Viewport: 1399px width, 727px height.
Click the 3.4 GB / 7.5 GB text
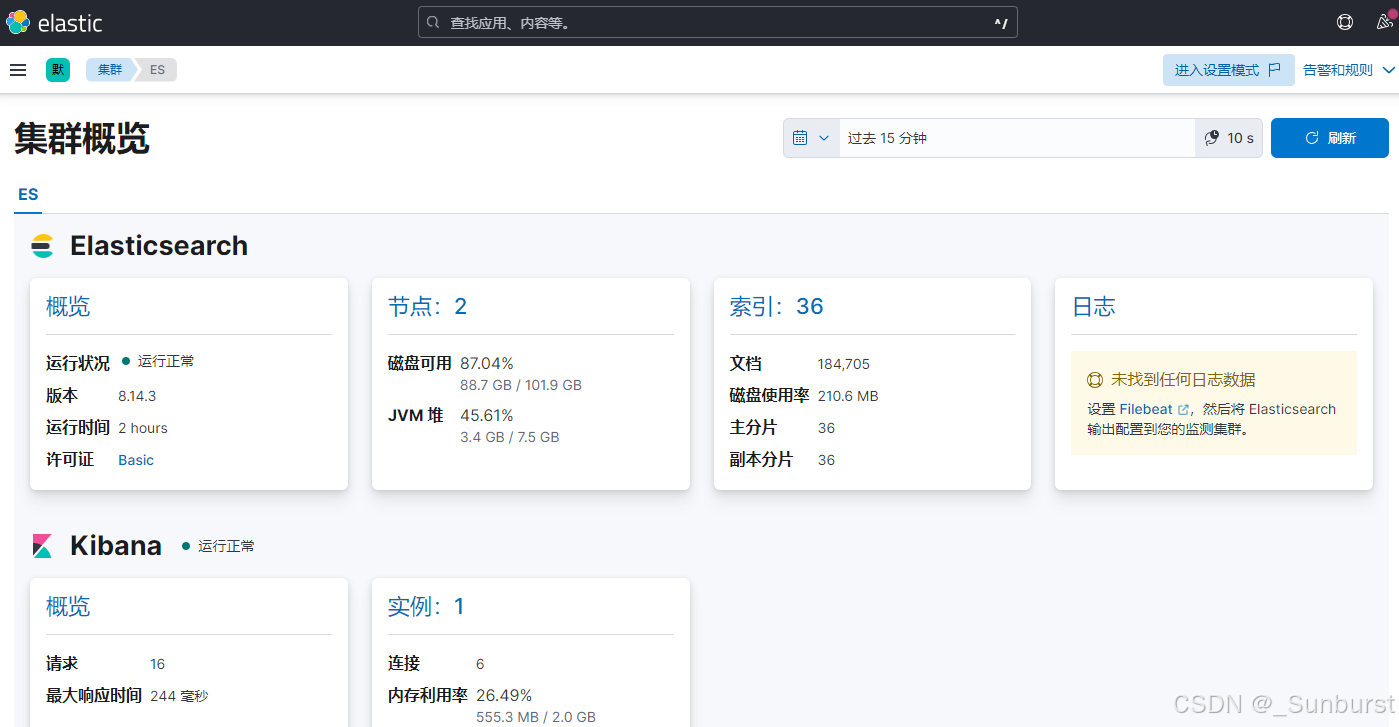click(x=510, y=437)
